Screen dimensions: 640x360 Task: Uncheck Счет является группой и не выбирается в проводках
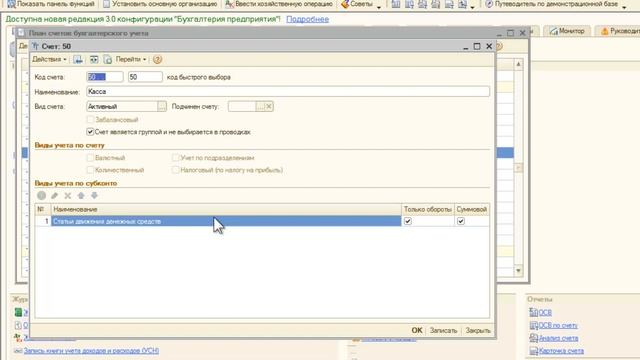coord(90,132)
